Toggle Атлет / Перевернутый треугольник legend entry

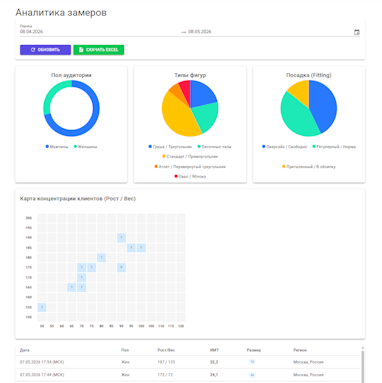point(190,167)
